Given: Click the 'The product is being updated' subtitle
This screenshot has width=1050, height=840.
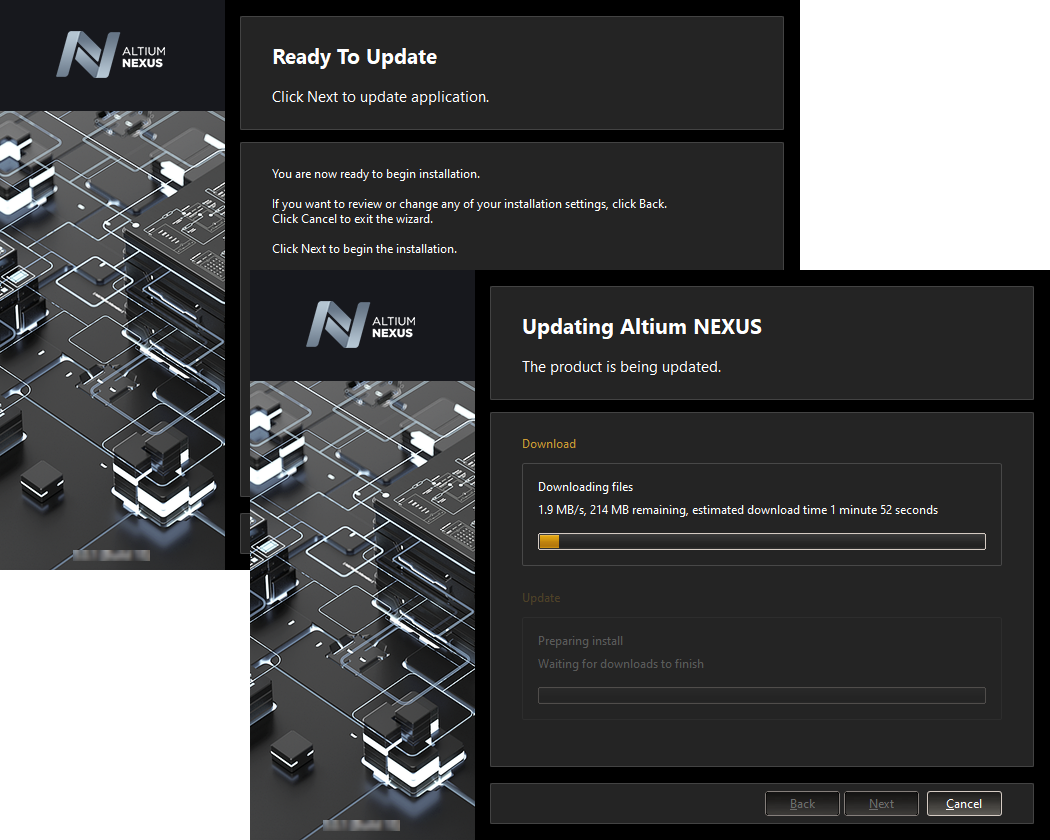Looking at the screenshot, I should coord(621,367).
